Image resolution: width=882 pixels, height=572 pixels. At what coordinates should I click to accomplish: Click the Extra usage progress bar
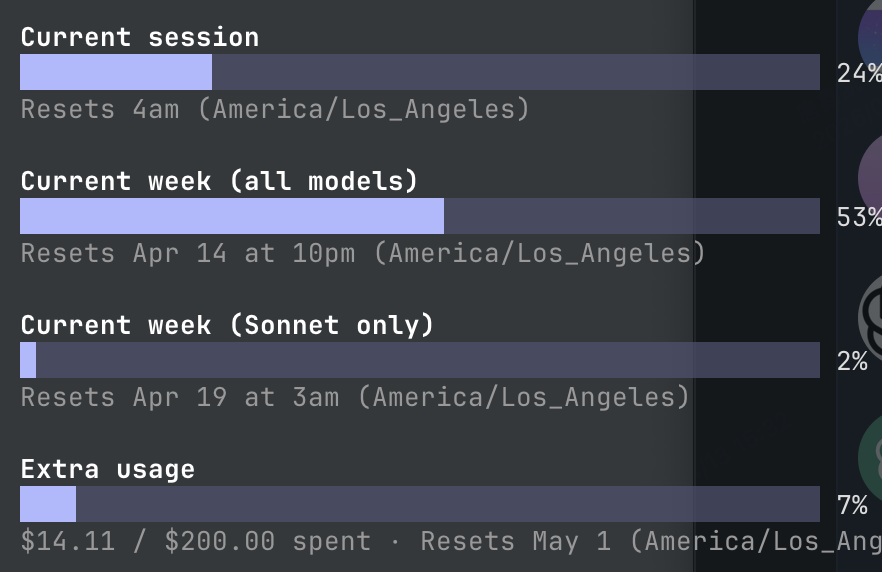coord(420,504)
